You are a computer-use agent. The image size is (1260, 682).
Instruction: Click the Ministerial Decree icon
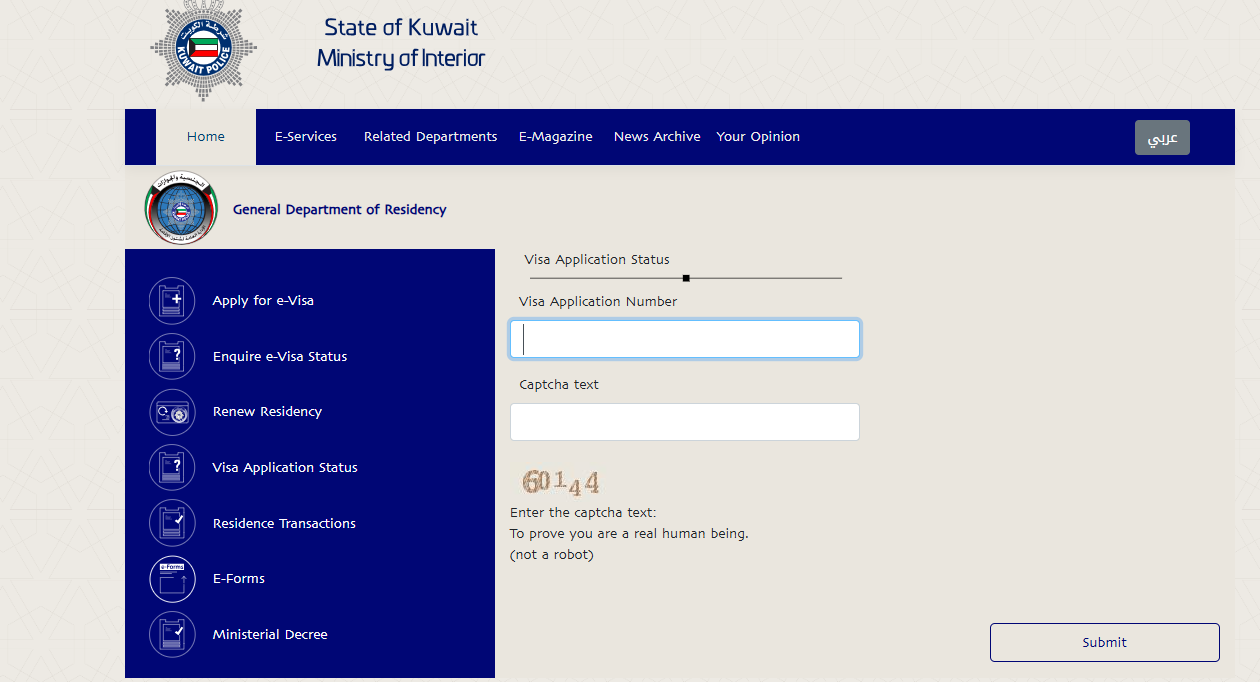172,635
